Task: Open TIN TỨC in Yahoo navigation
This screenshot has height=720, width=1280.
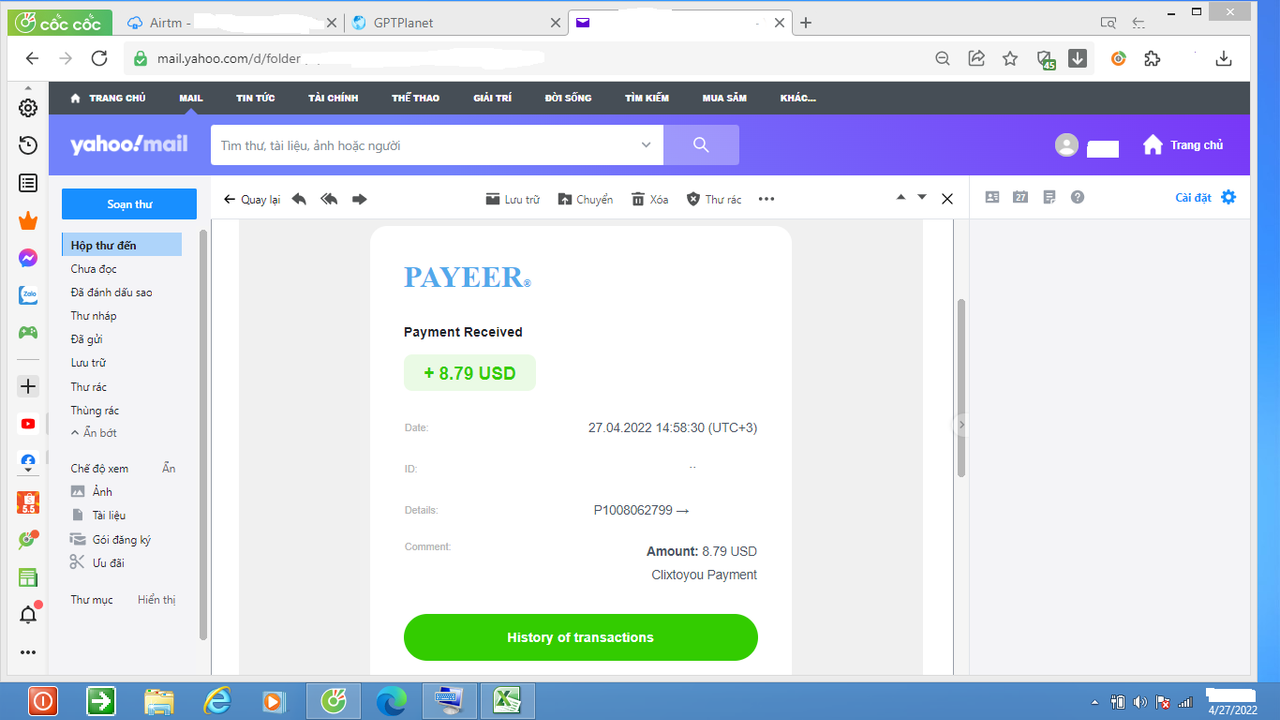Action: [255, 98]
